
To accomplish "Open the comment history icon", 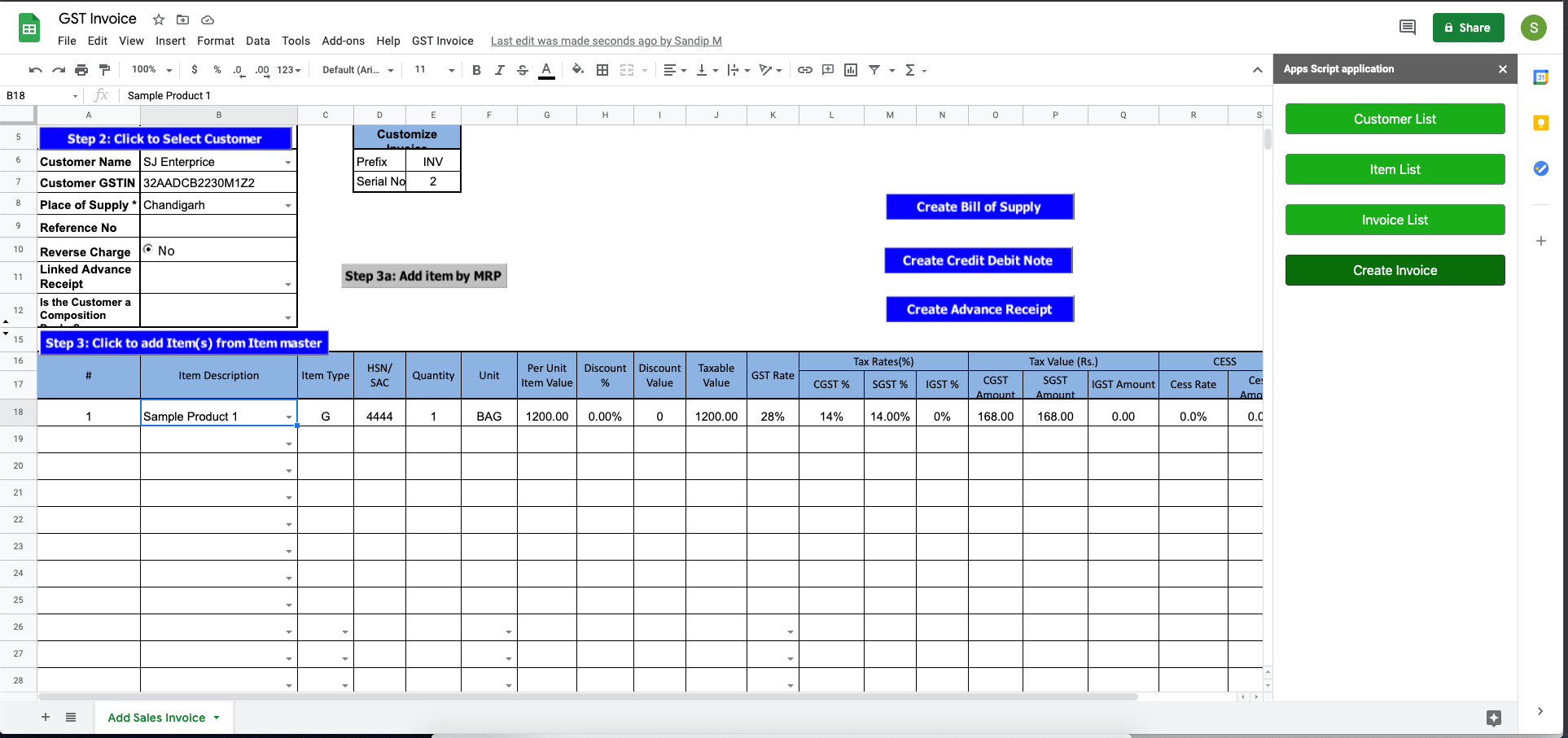I will coord(1407,28).
